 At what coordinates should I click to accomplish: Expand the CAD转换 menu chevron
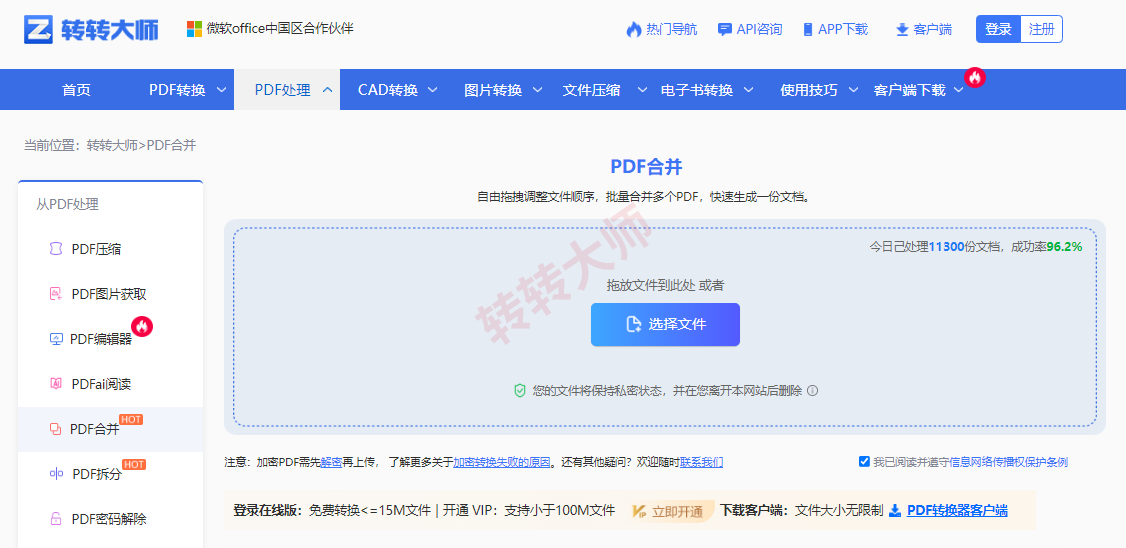tap(433, 90)
